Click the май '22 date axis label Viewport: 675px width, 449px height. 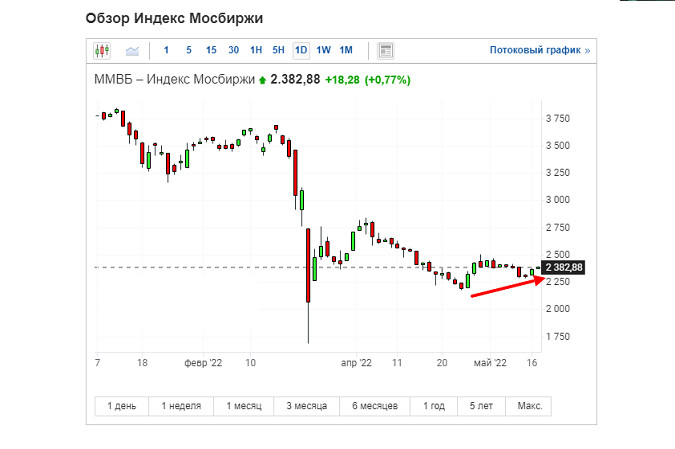pos(490,363)
